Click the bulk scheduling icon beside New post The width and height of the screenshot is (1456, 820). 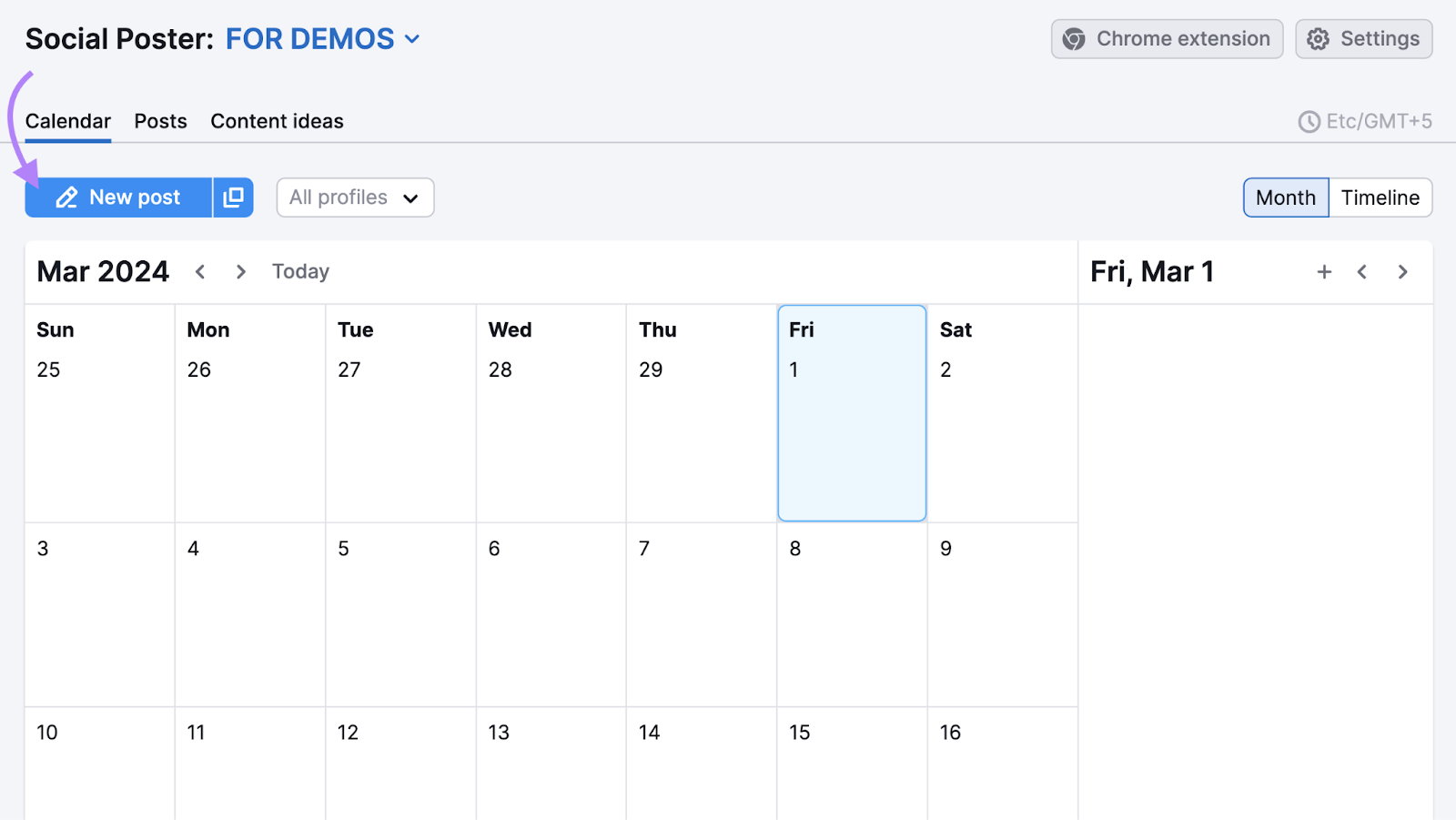click(234, 197)
